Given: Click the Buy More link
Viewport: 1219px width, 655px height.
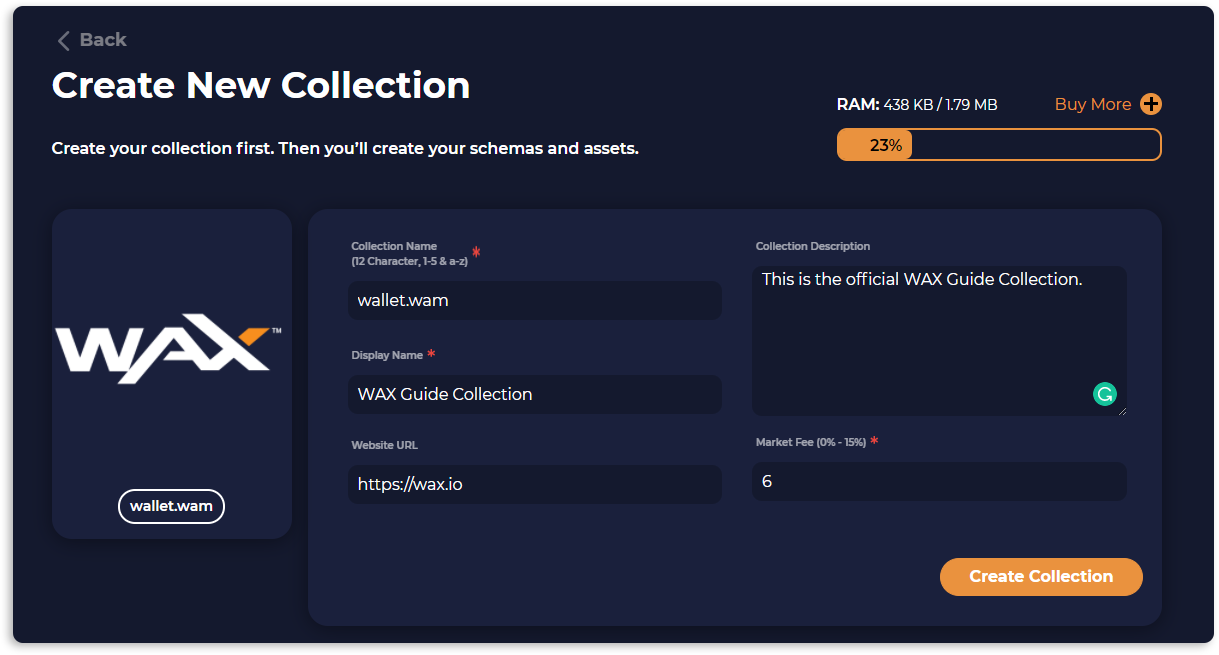Looking at the screenshot, I should (x=1093, y=104).
